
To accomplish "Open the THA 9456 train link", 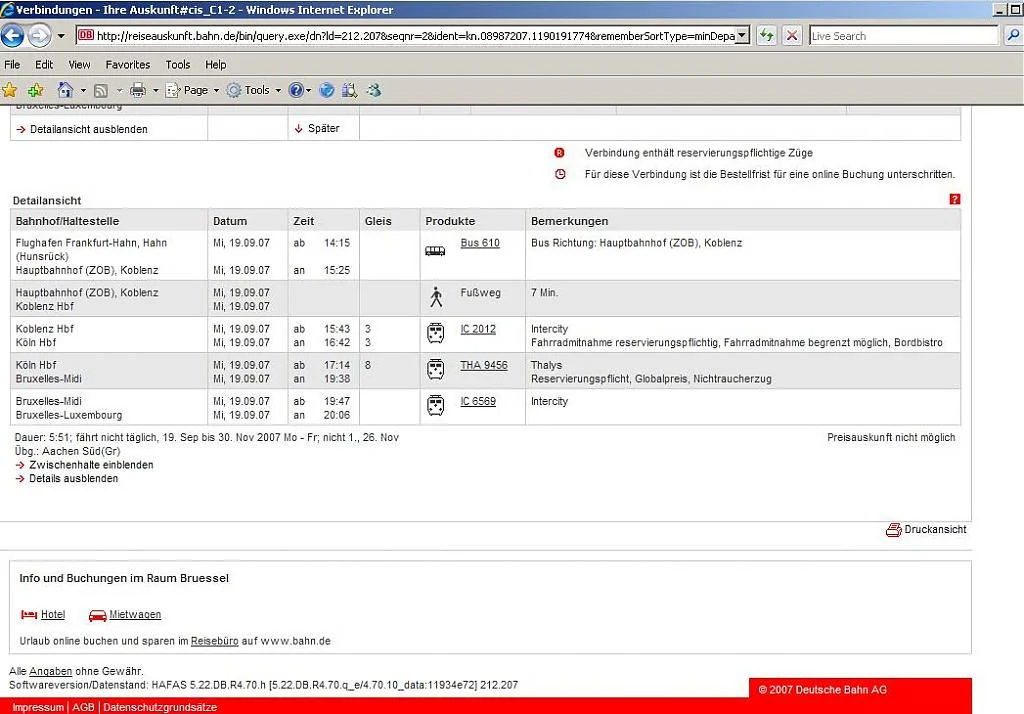I will 483,366.
